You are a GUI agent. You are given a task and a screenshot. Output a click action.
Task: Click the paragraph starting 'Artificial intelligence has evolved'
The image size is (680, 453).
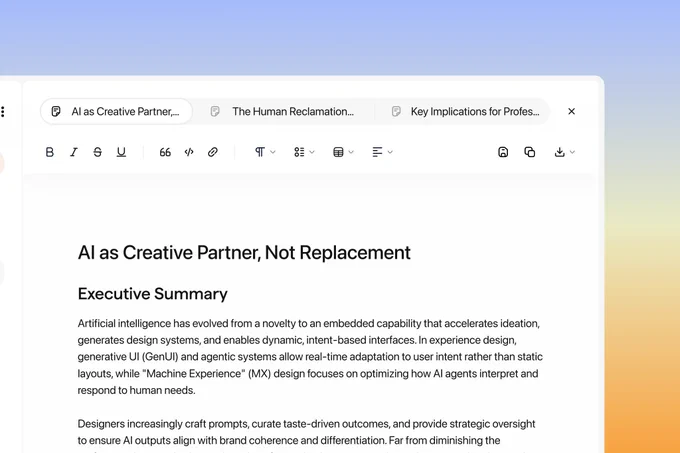[x=310, y=357]
